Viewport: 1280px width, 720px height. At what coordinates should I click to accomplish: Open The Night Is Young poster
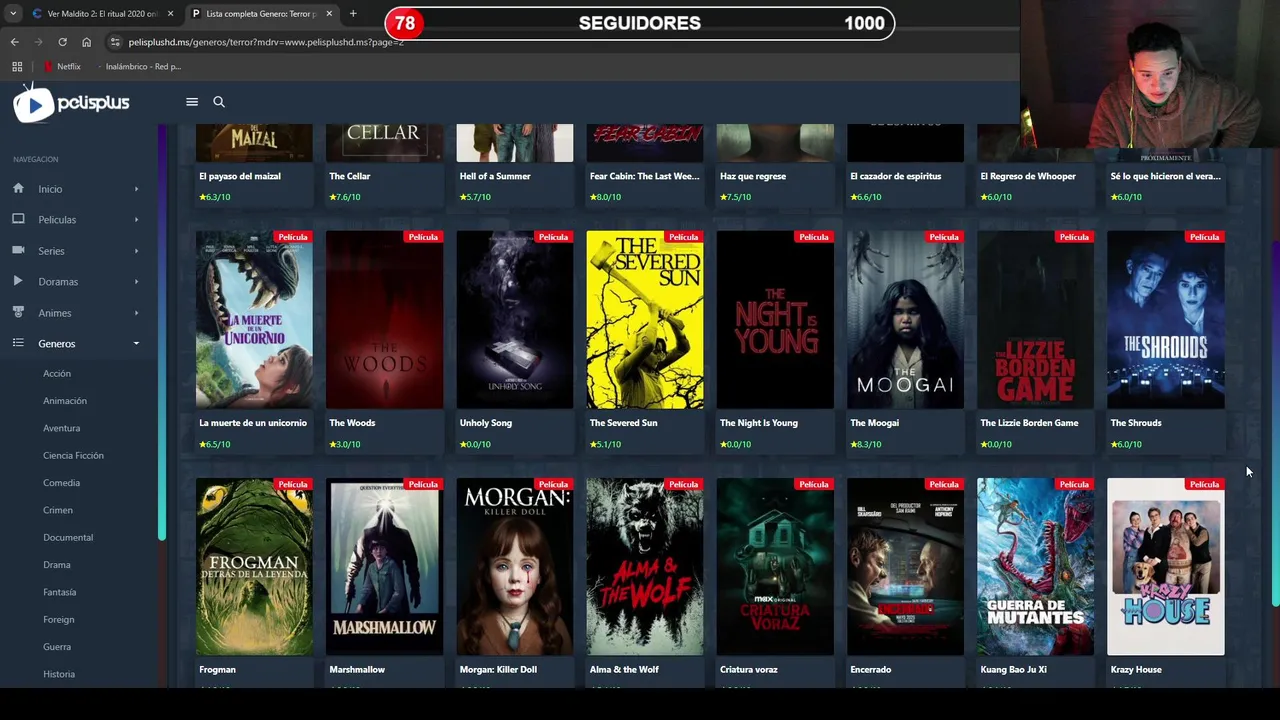(775, 320)
